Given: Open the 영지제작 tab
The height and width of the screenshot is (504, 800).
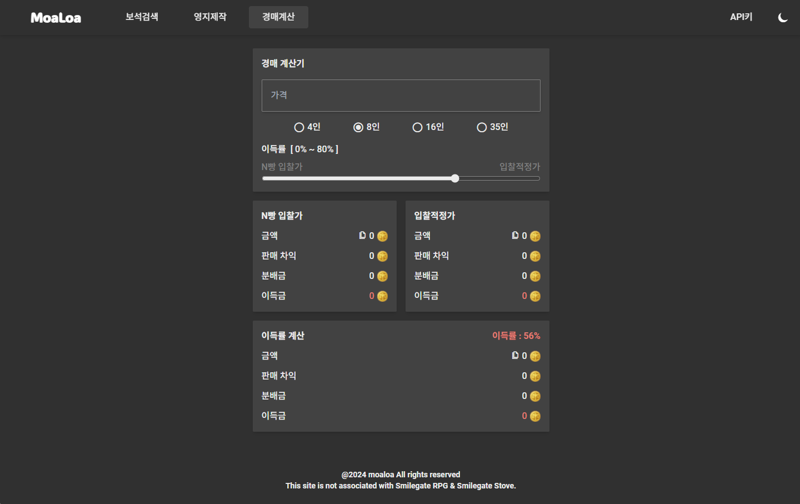Looking at the screenshot, I should coord(210,17).
